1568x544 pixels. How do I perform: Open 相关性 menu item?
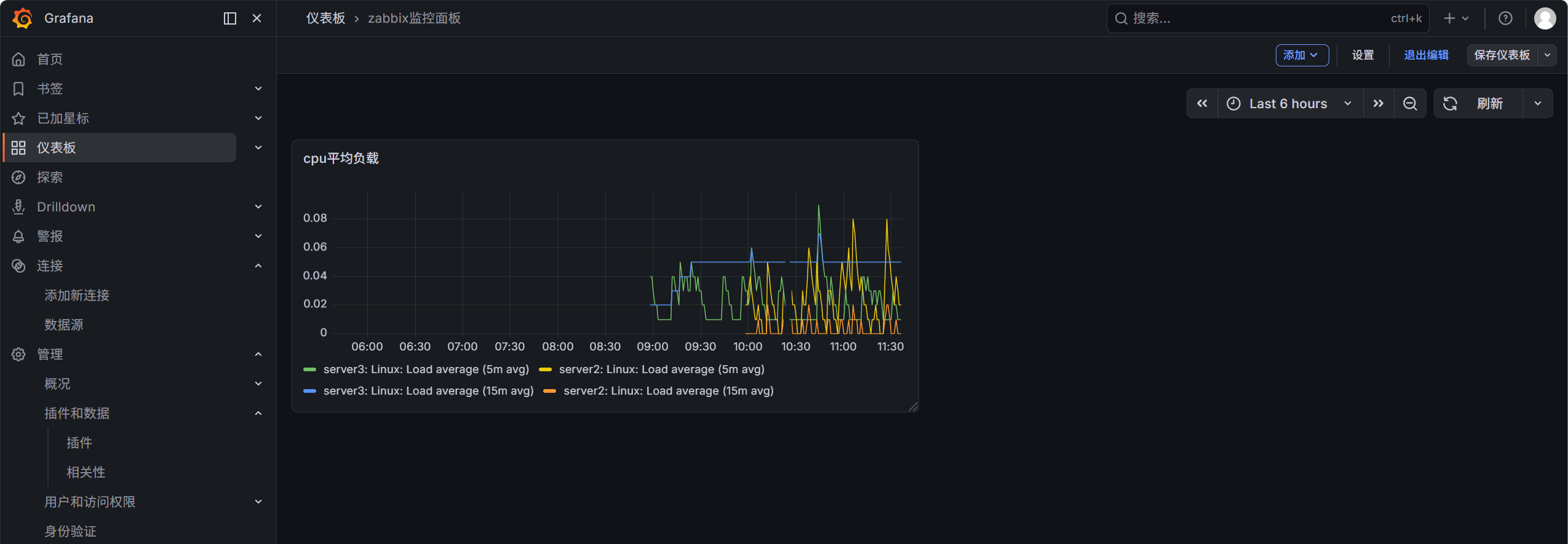point(86,472)
